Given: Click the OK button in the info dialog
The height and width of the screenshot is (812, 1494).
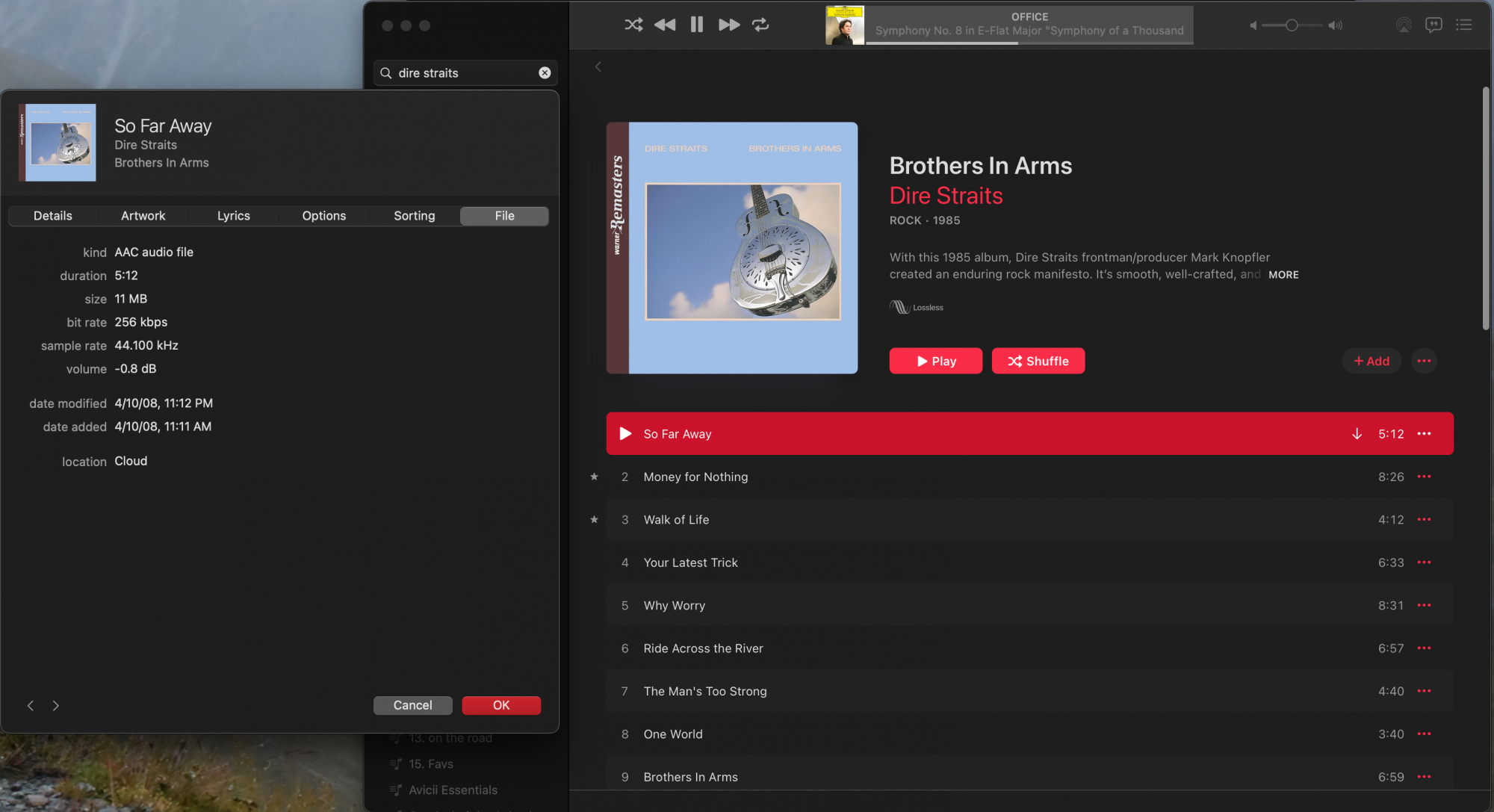Looking at the screenshot, I should click(x=500, y=705).
